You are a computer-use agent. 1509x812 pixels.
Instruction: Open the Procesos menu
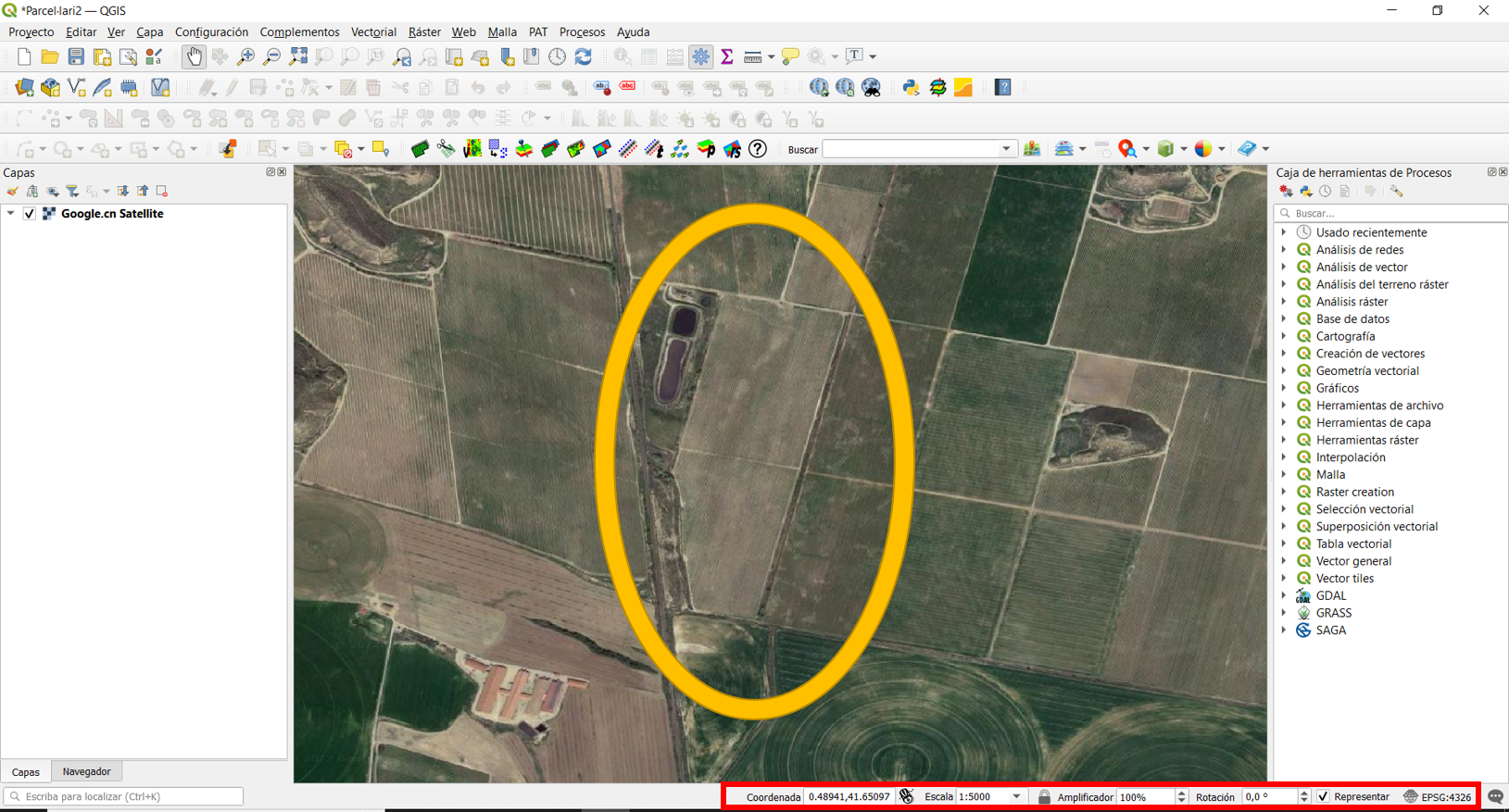tap(582, 31)
